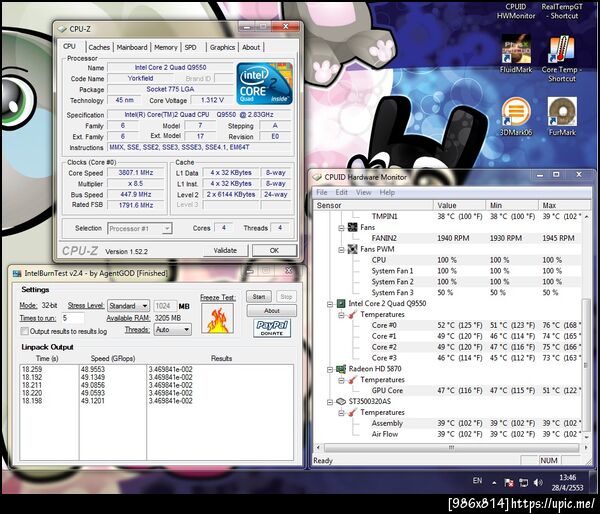The image size is (600, 514).
Task: Click the CPU-Z title bar icon
Action: click(x=62, y=29)
